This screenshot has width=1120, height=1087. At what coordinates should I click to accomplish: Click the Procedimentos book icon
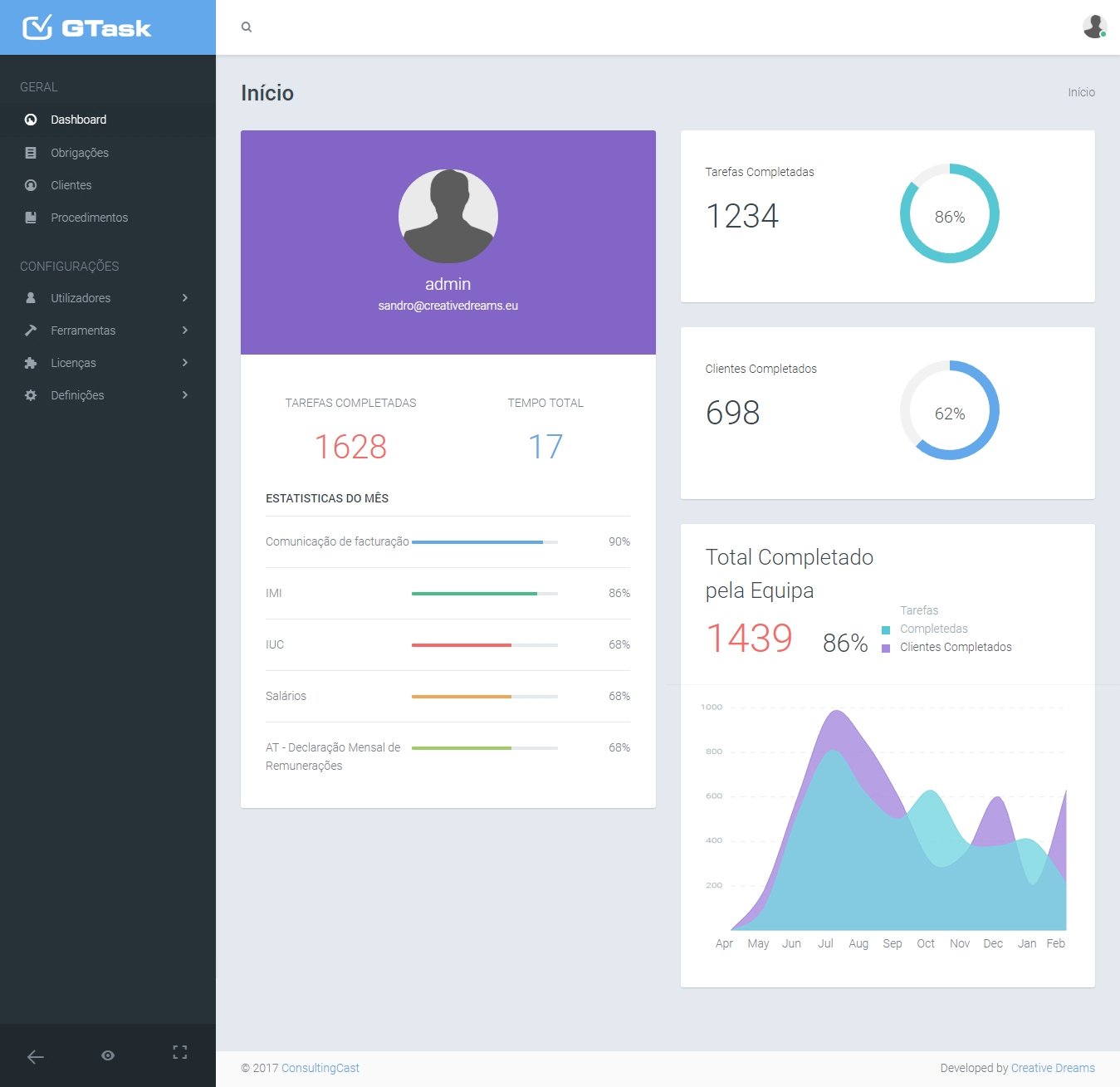click(31, 218)
